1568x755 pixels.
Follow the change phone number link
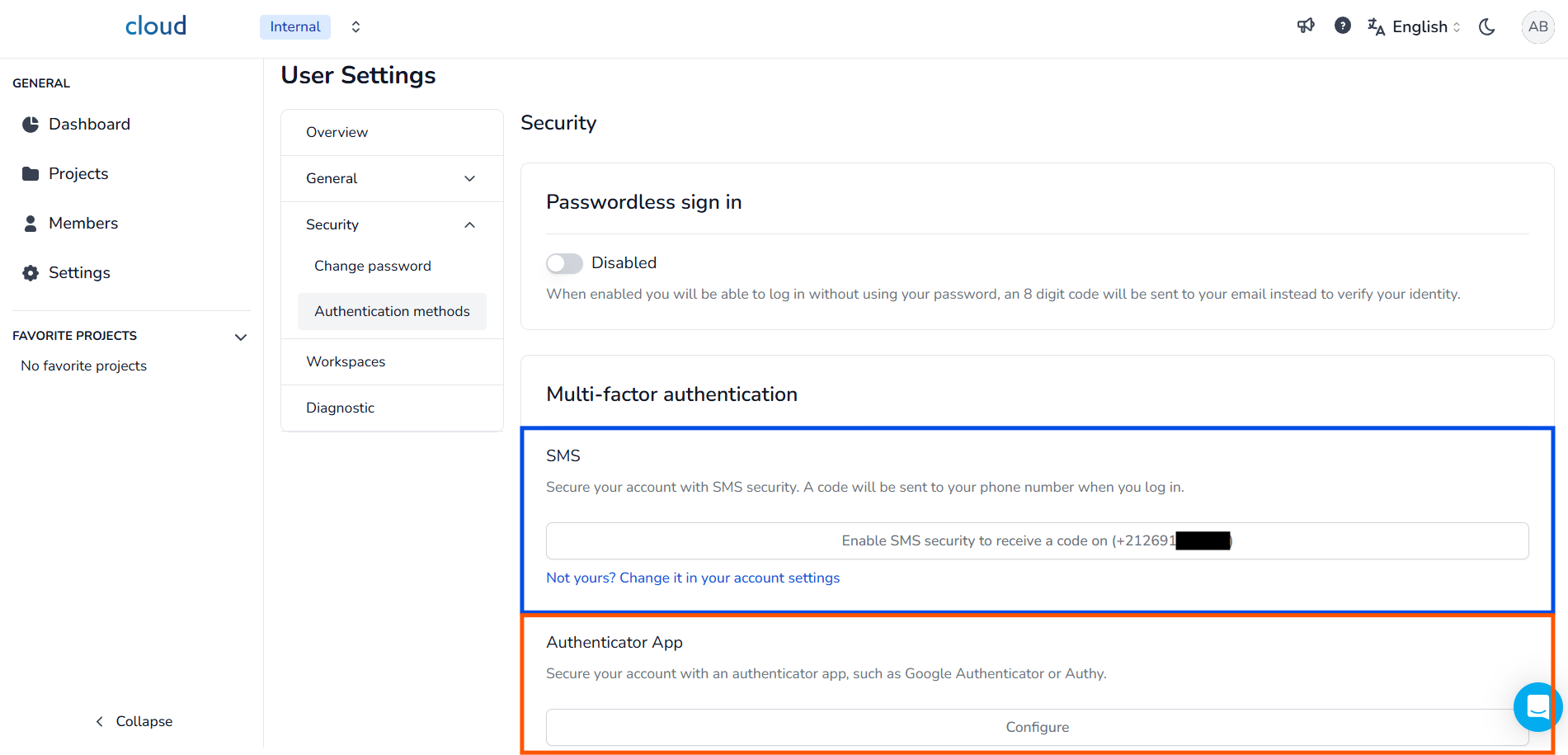(693, 578)
